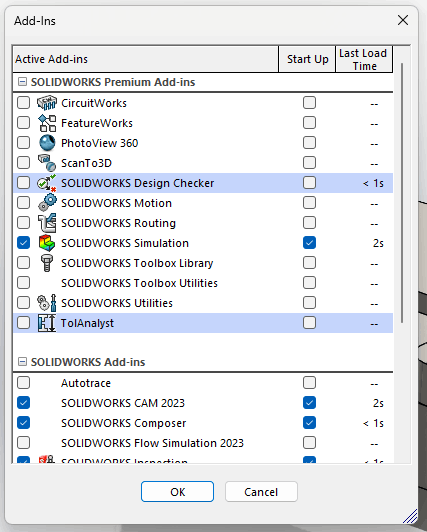Uncheck SOLIDWORKS Composer Start Up checkbox
Viewport: 427px width, 532px height.
point(309,423)
